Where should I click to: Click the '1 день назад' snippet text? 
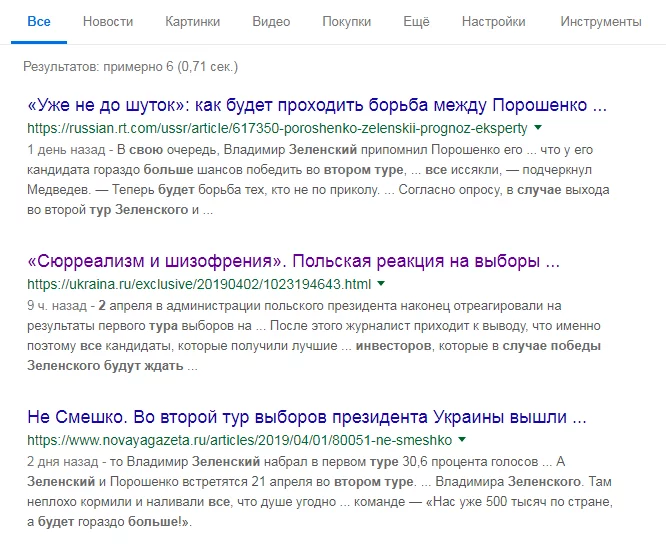point(66,150)
